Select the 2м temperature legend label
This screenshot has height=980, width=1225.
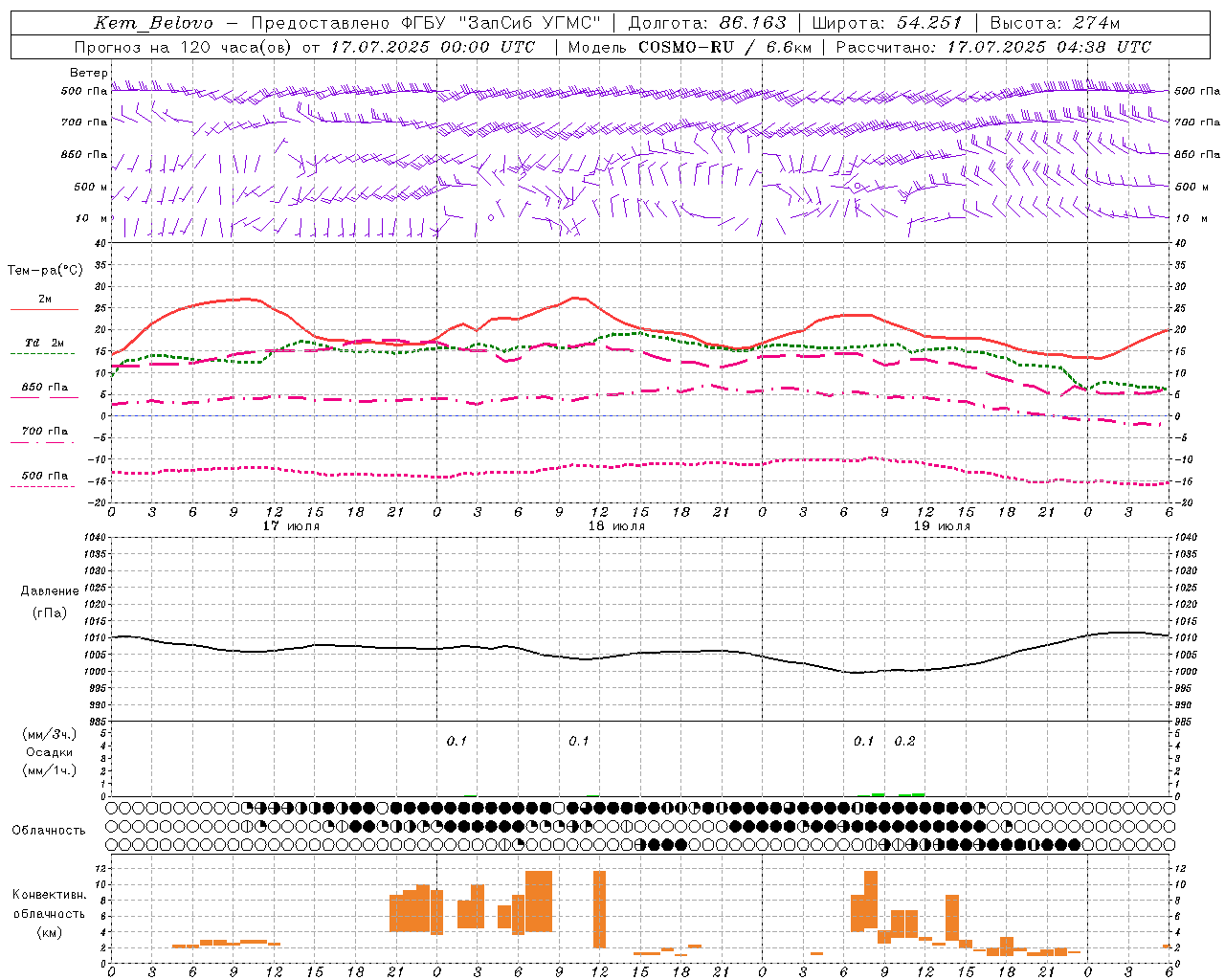[45, 300]
